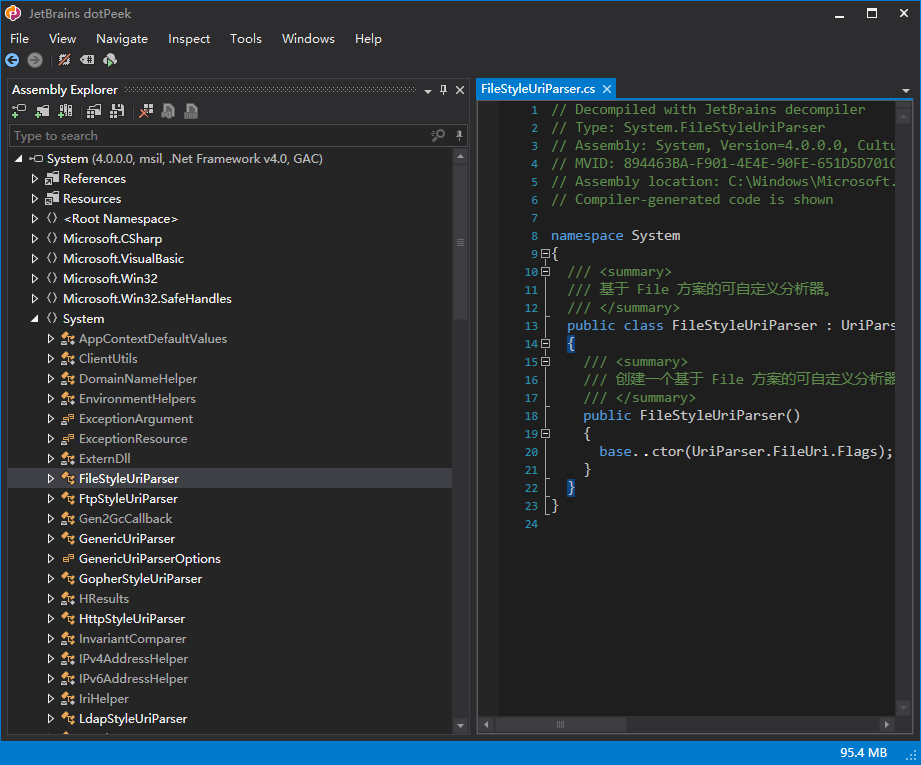Click the braces icon next to Root Namespace
The image size is (921, 765).
(x=52, y=218)
